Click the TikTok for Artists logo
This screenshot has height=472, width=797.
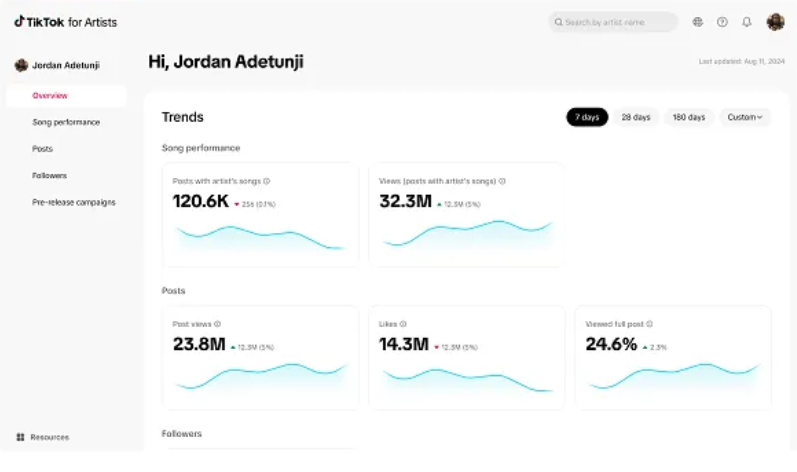pyautogui.click(x=66, y=22)
